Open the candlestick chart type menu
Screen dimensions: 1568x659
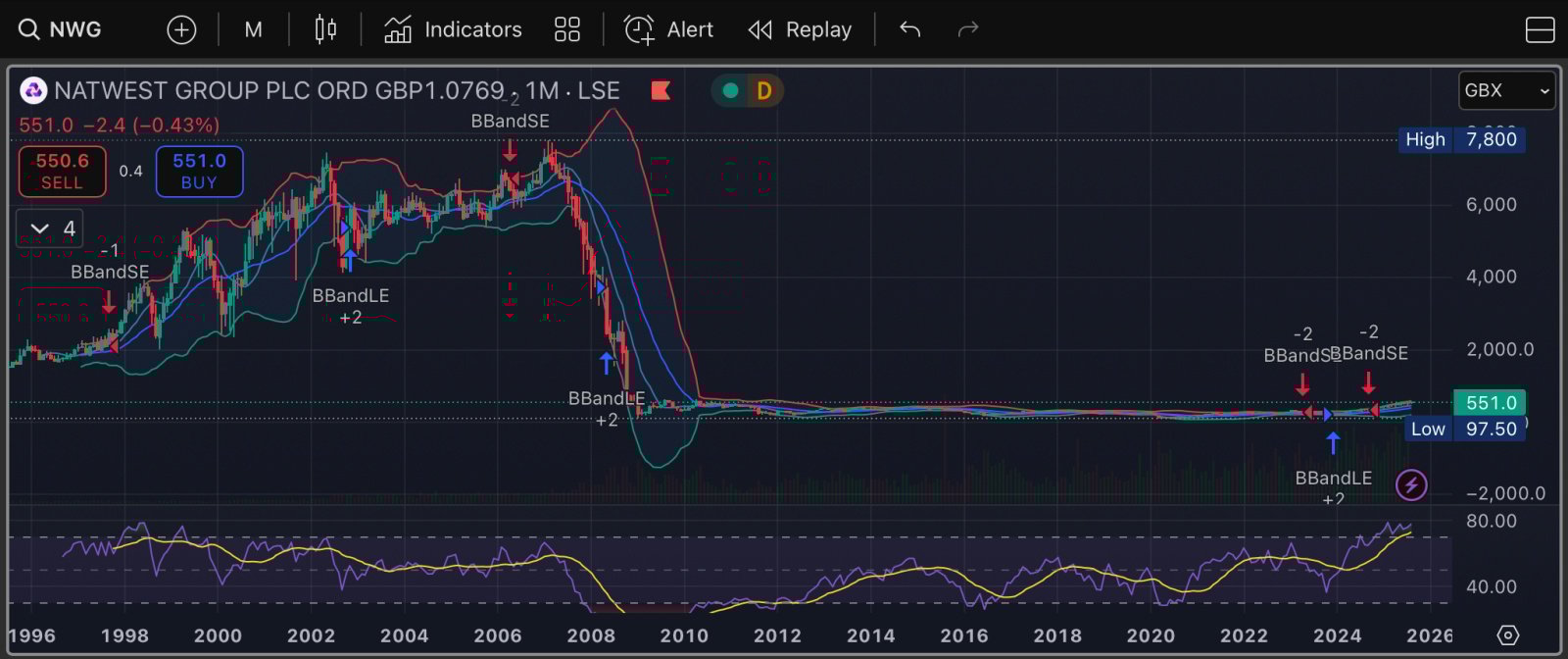(325, 29)
